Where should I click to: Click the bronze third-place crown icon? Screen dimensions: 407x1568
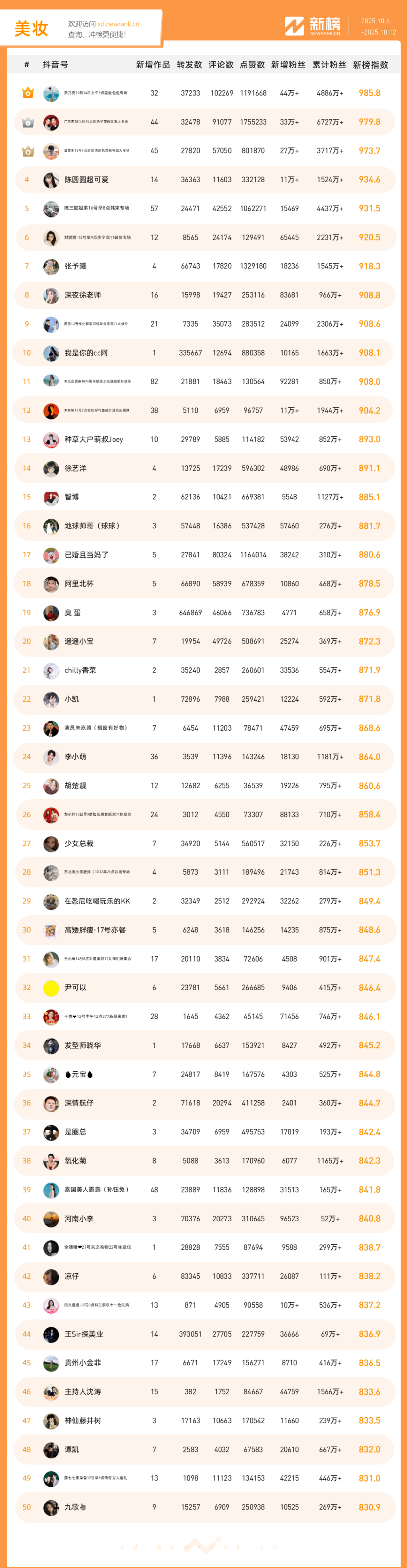[28, 151]
